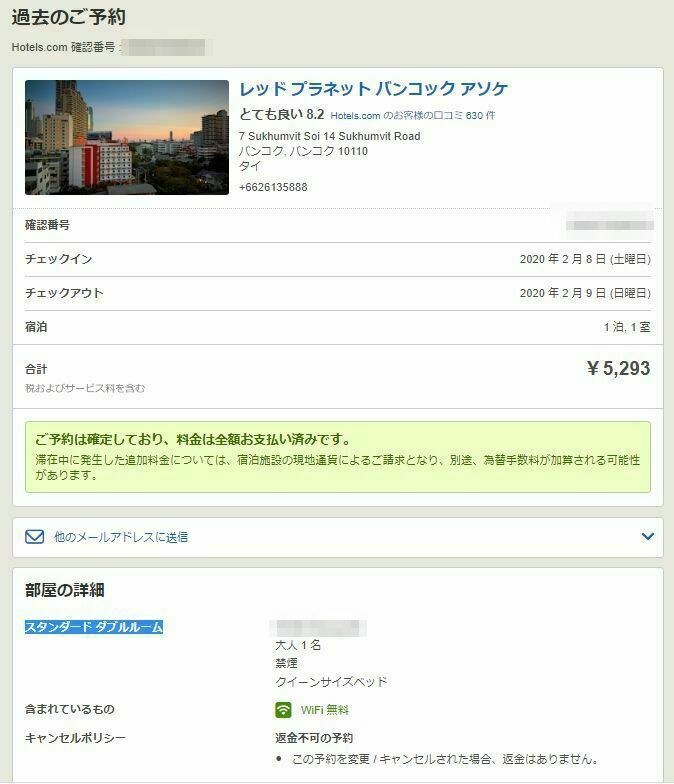The height and width of the screenshot is (784, 674).
Task: Click the チェックアウト row label
Action: coord(64,293)
